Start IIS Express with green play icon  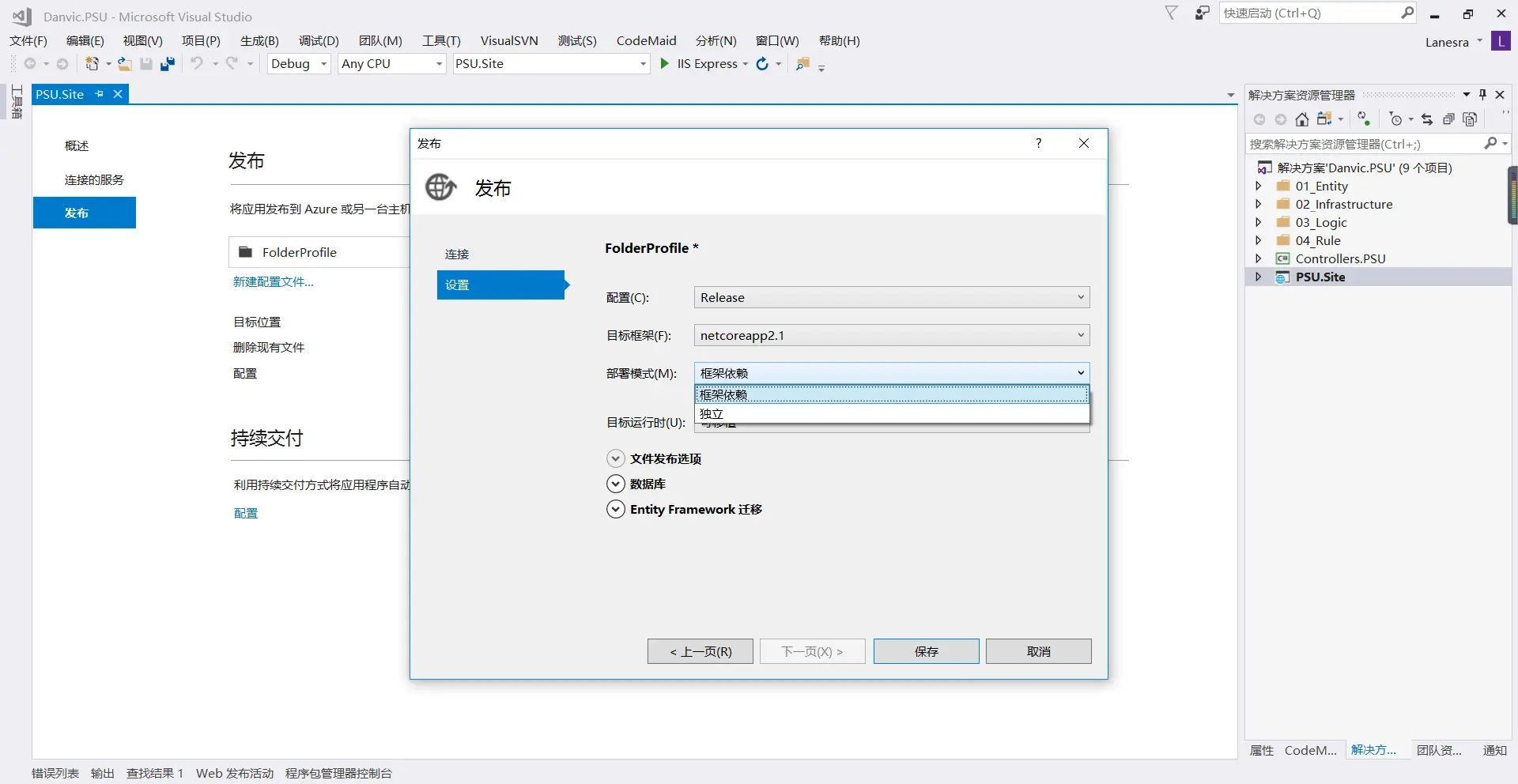(665, 63)
